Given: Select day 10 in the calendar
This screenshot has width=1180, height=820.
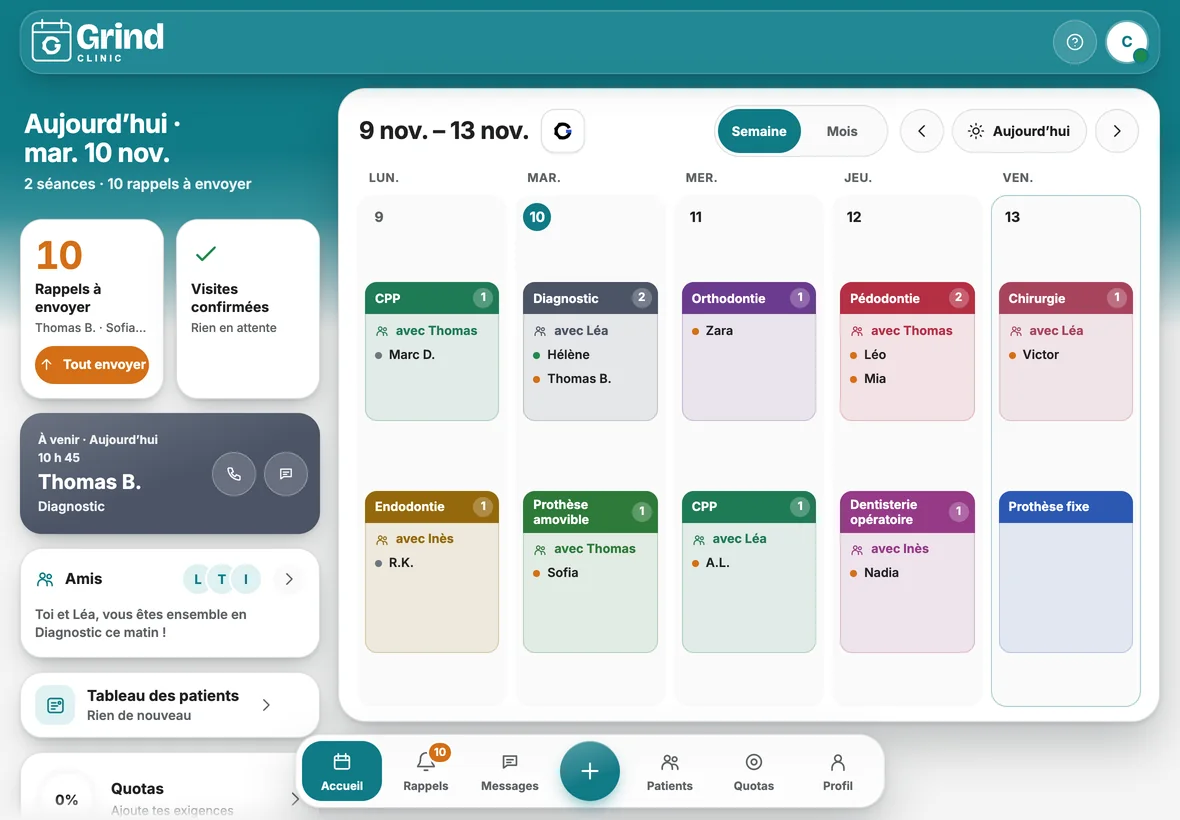Looking at the screenshot, I should click(x=537, y=217).
